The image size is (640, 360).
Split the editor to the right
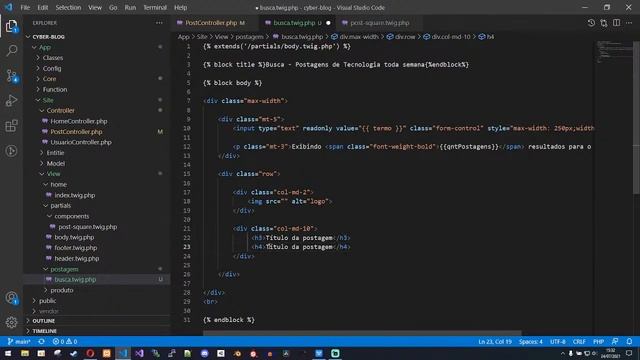[x=616, y=23]
